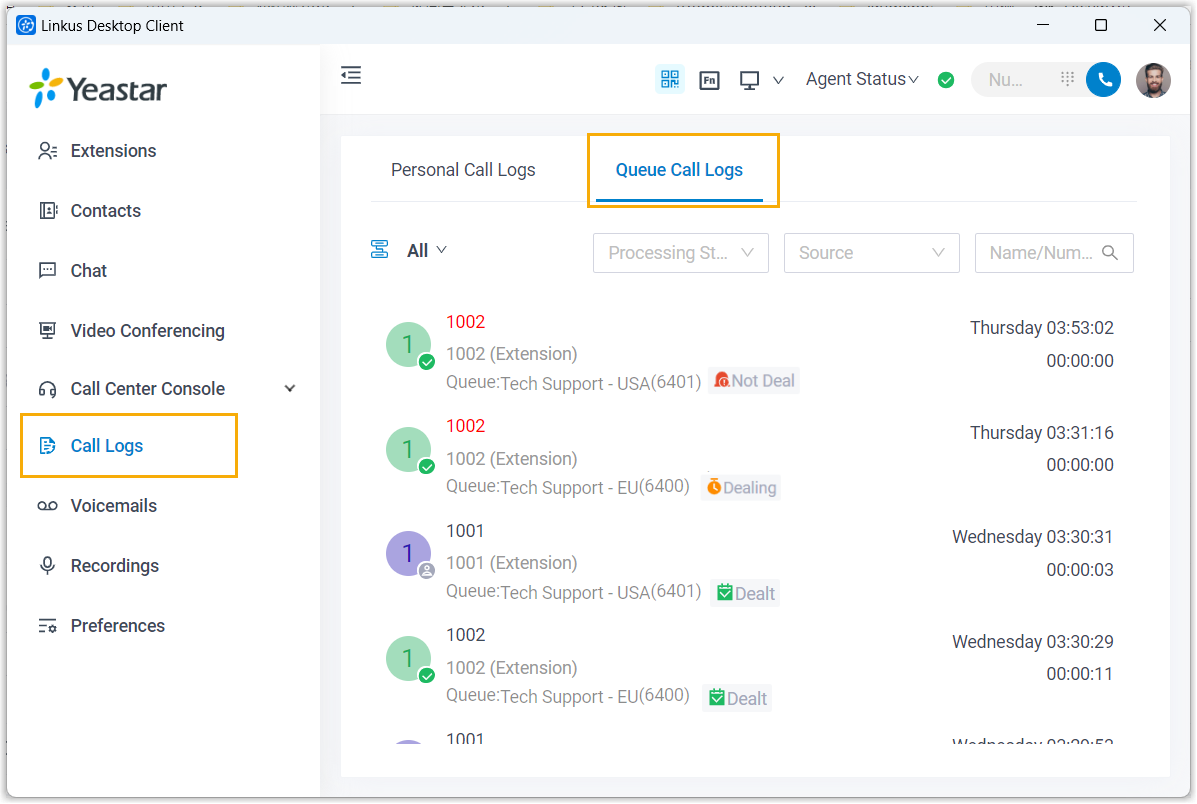This screenshot has height=804, width=1197.
Task: Click the QR code login icon
Action: 669,80
